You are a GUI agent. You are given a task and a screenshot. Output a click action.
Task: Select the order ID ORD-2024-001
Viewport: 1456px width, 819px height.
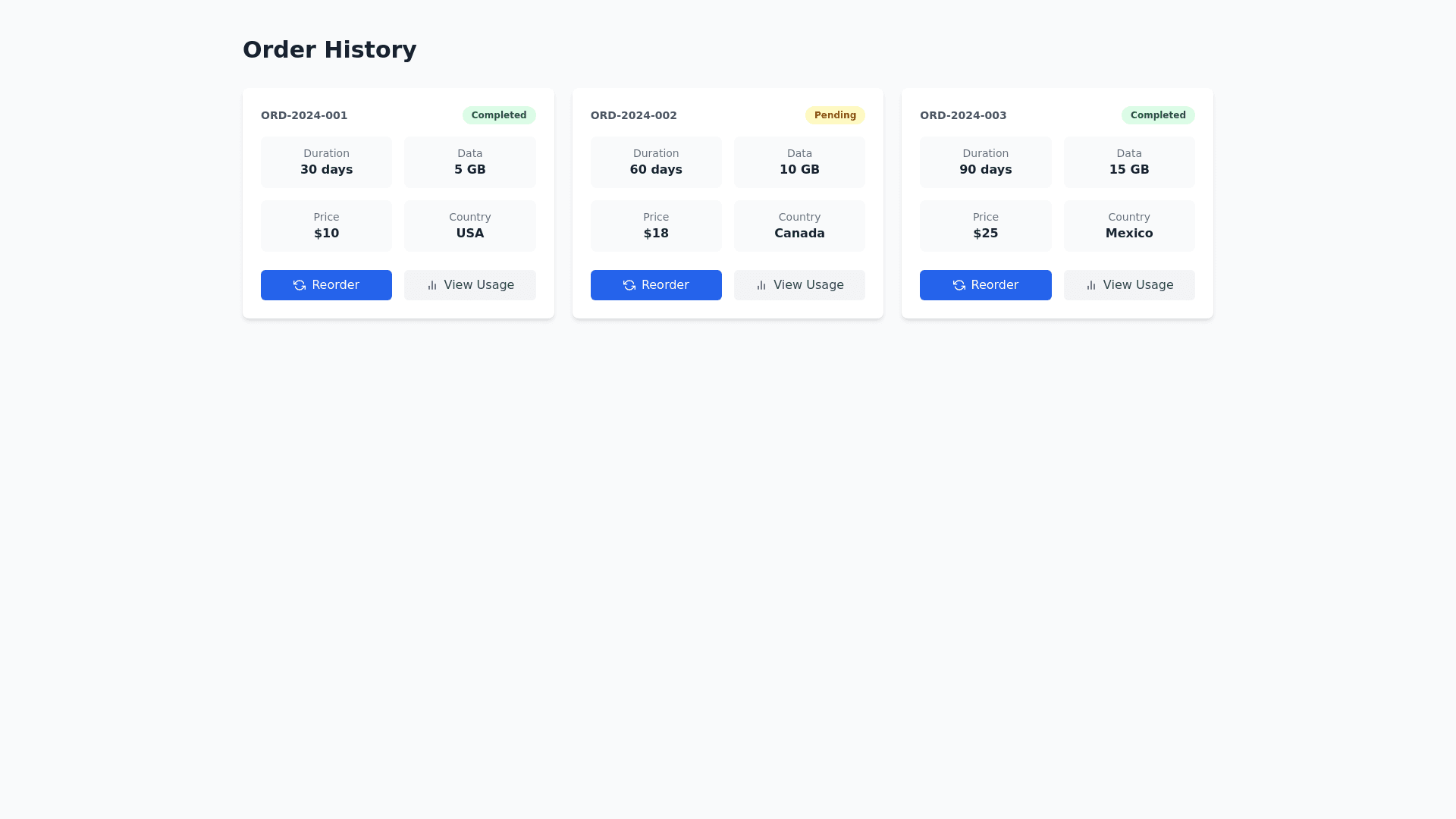(303, 115)
